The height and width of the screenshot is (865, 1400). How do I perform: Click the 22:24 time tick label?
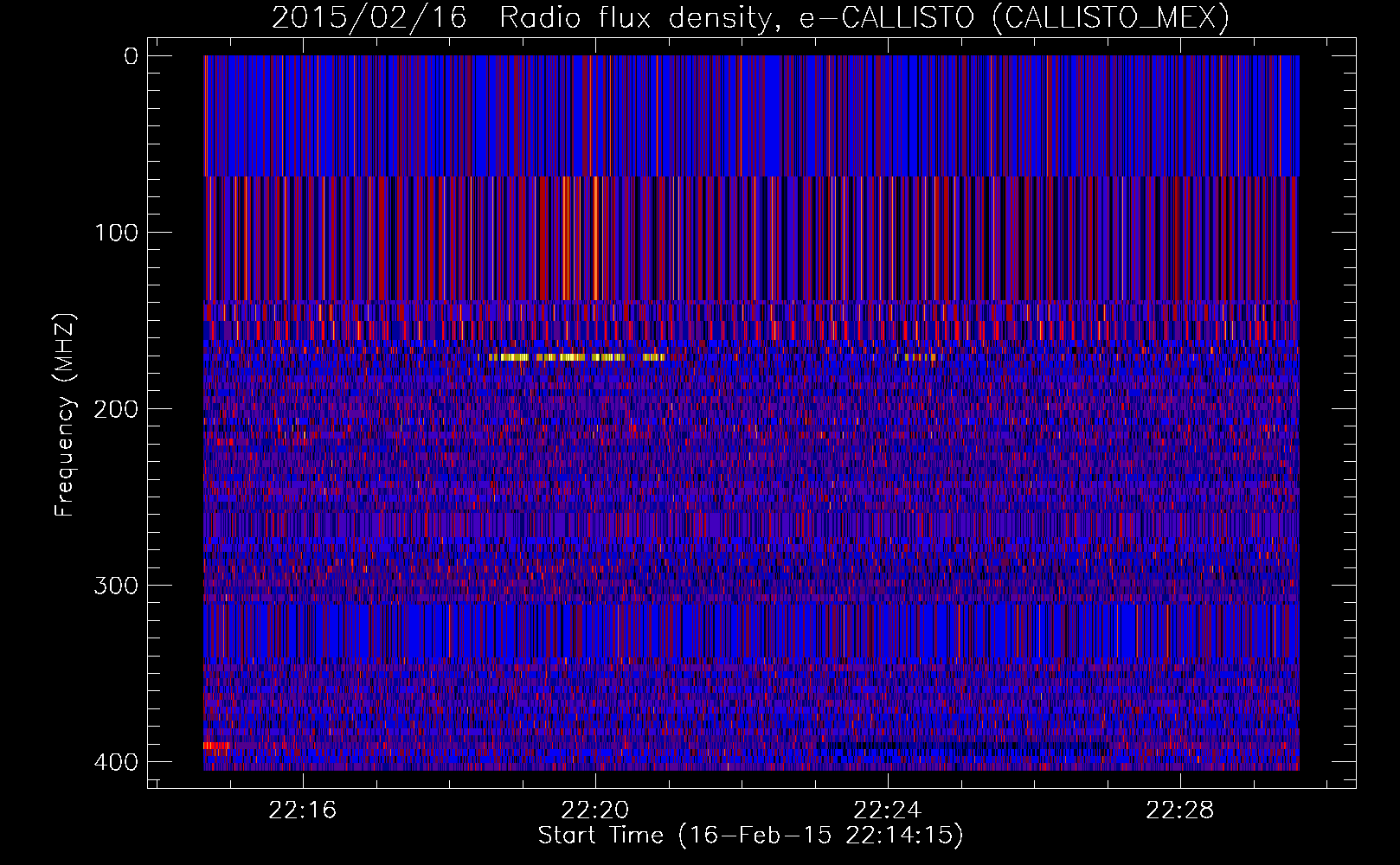click(x=888, y=811)
